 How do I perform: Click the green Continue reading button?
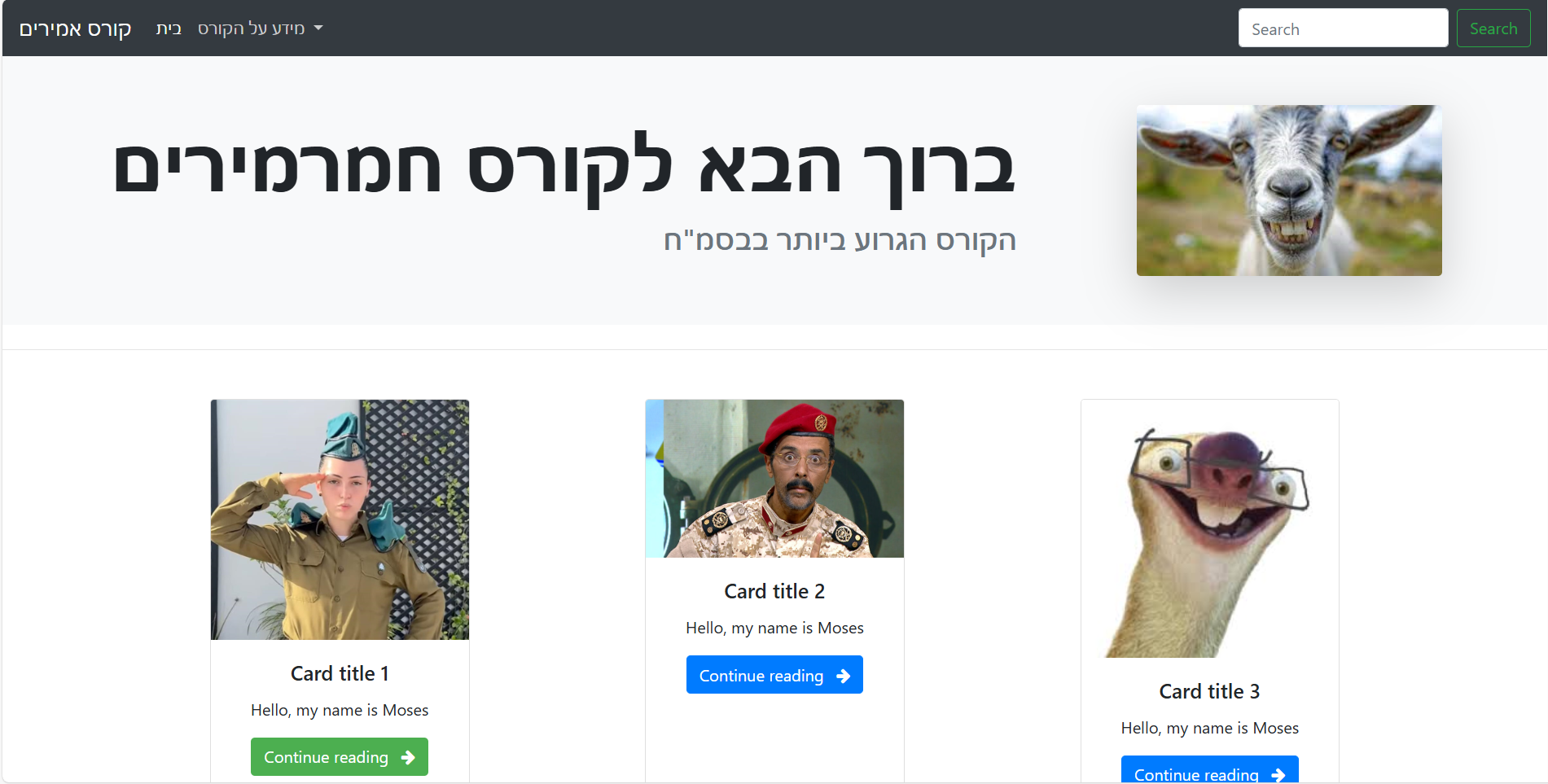coord(340,757)
